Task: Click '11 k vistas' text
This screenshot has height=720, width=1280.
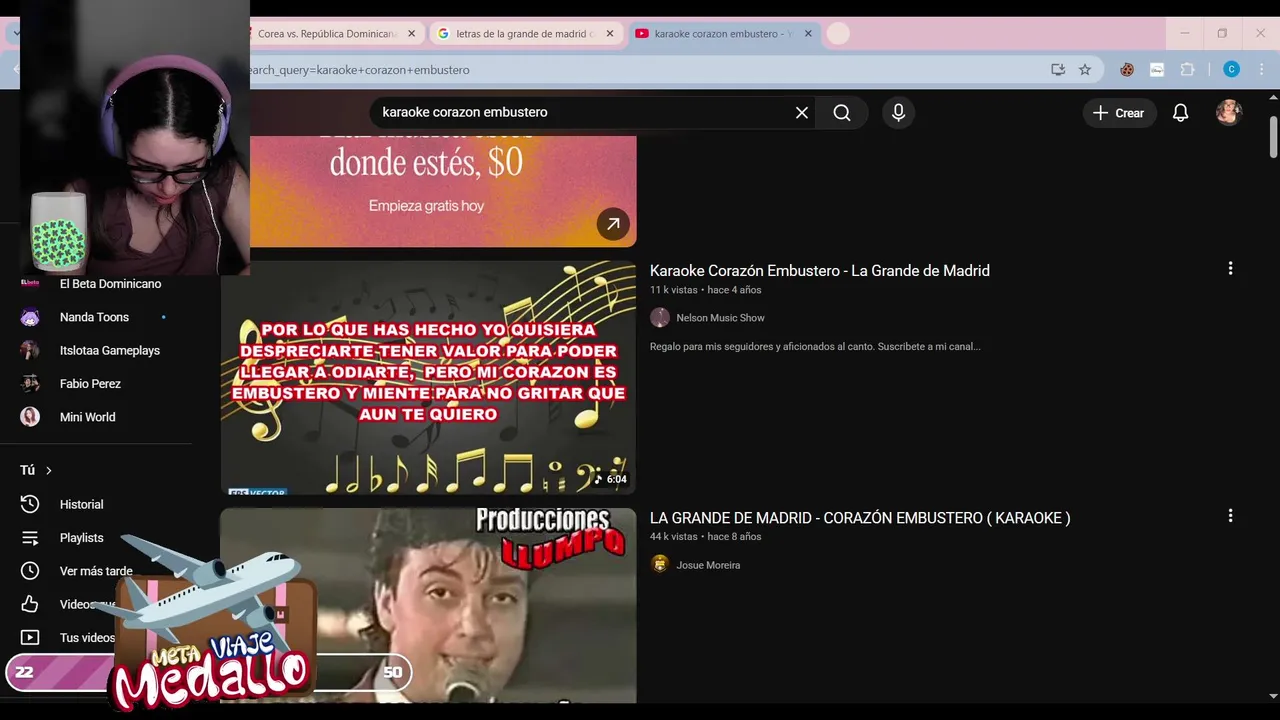Action: tap(674, 290)
